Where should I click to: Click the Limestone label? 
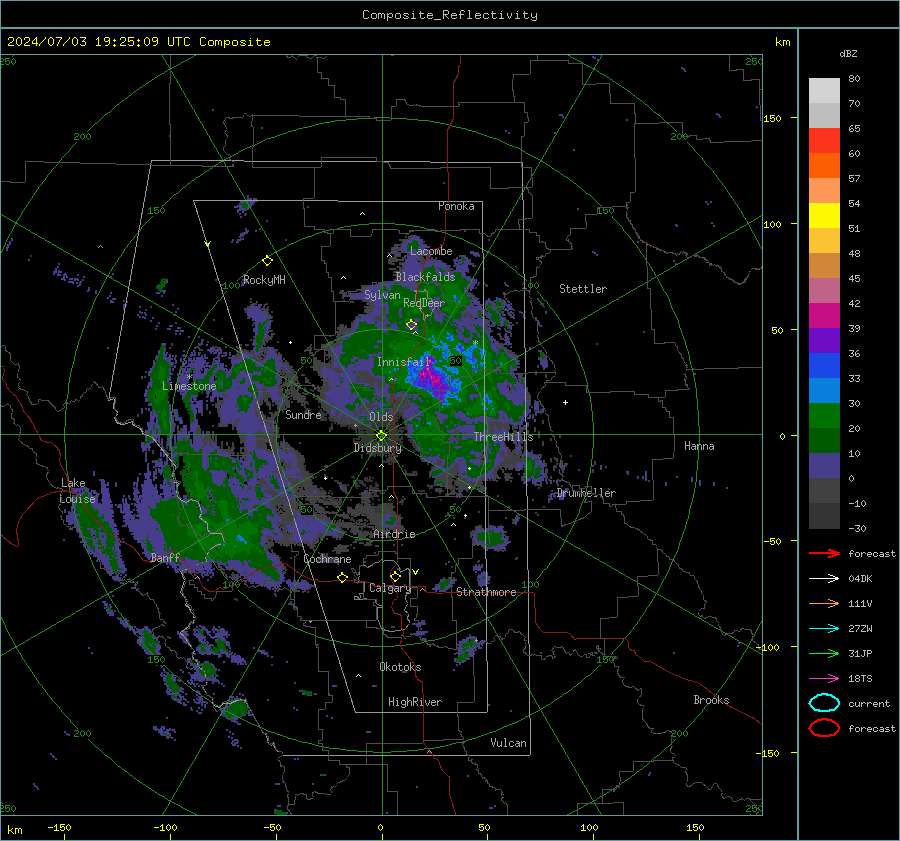click(x=189, y=386)
